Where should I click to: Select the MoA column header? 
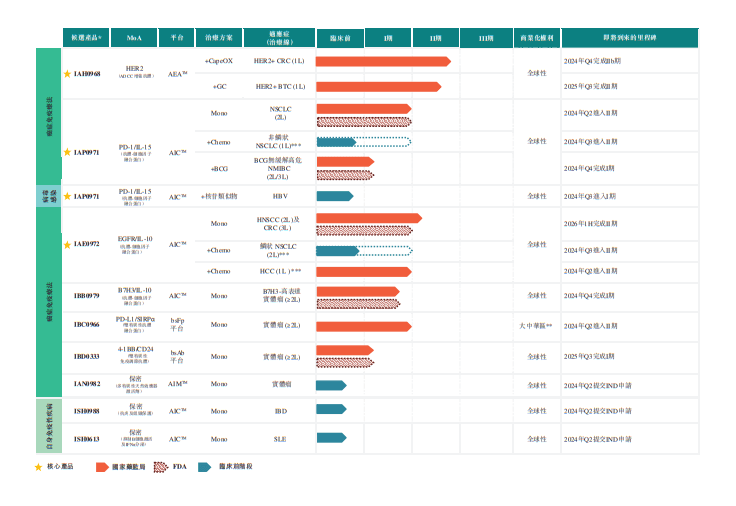(134, 38)
